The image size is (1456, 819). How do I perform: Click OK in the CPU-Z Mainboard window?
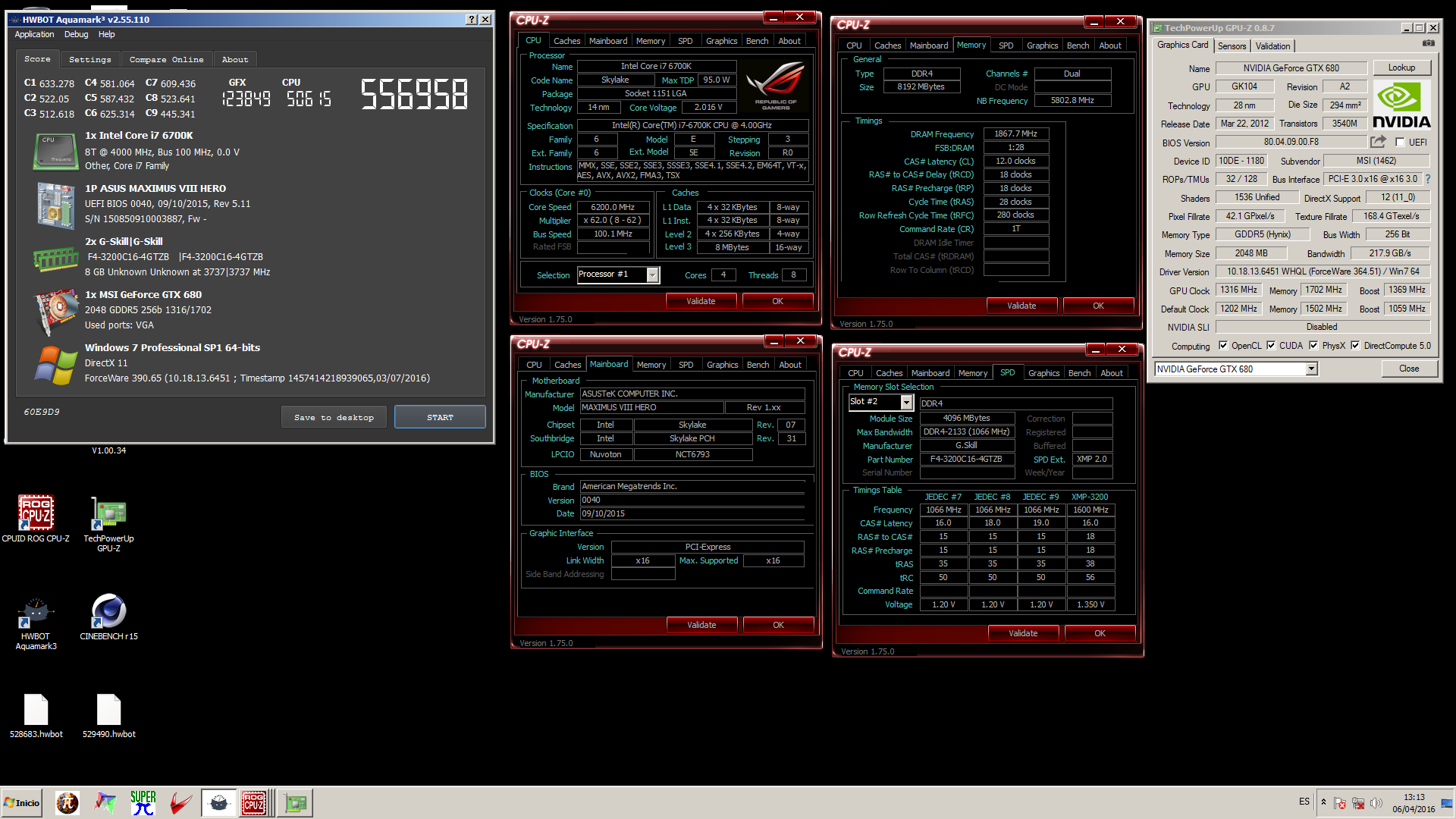[x=778, y=625]
